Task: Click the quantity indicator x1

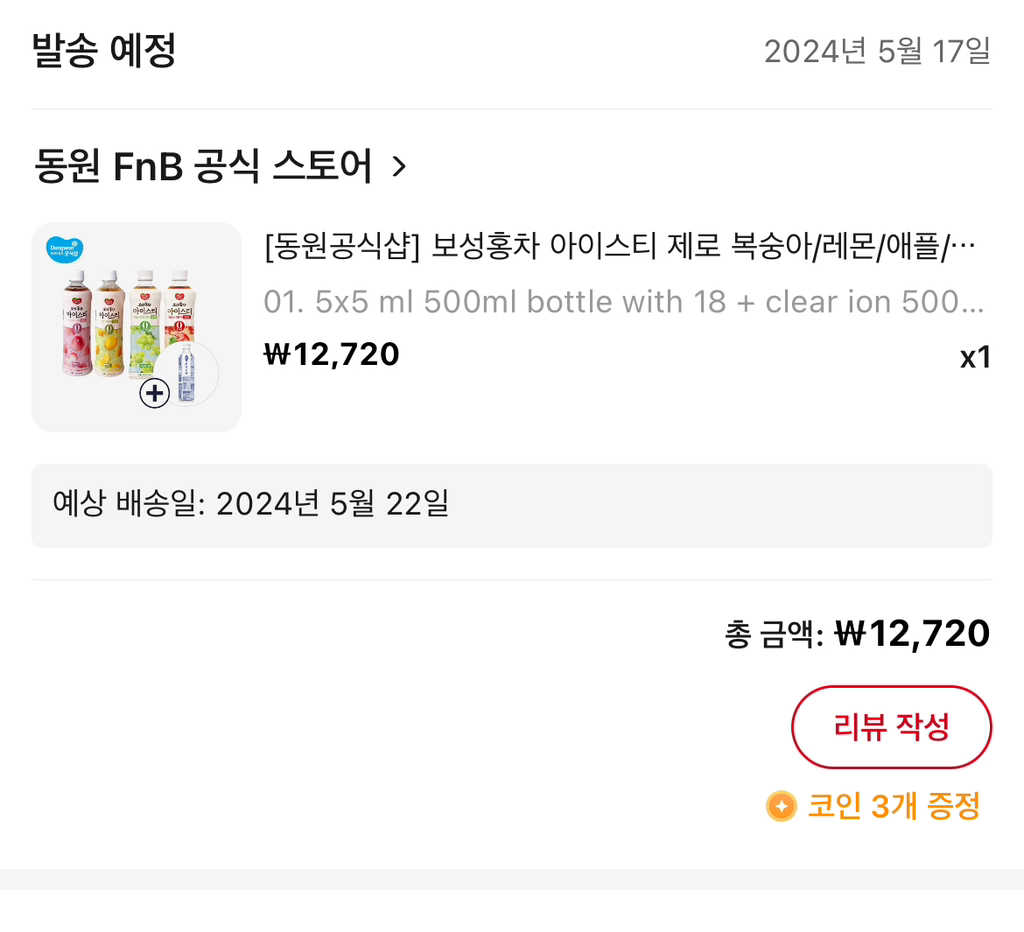Action: (977, 356)
